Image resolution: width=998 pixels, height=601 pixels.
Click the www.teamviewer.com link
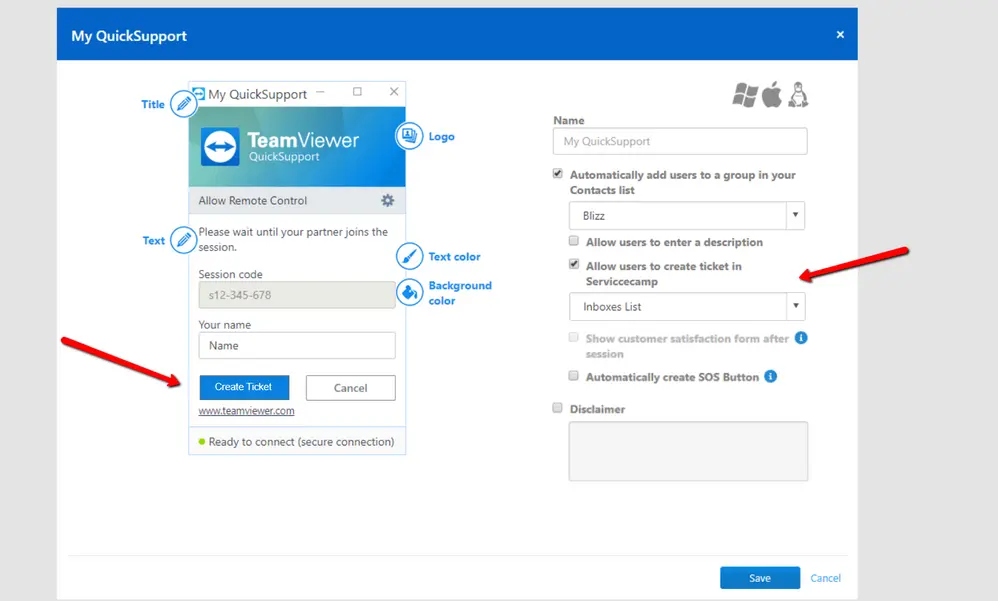[x=246, y=411]
